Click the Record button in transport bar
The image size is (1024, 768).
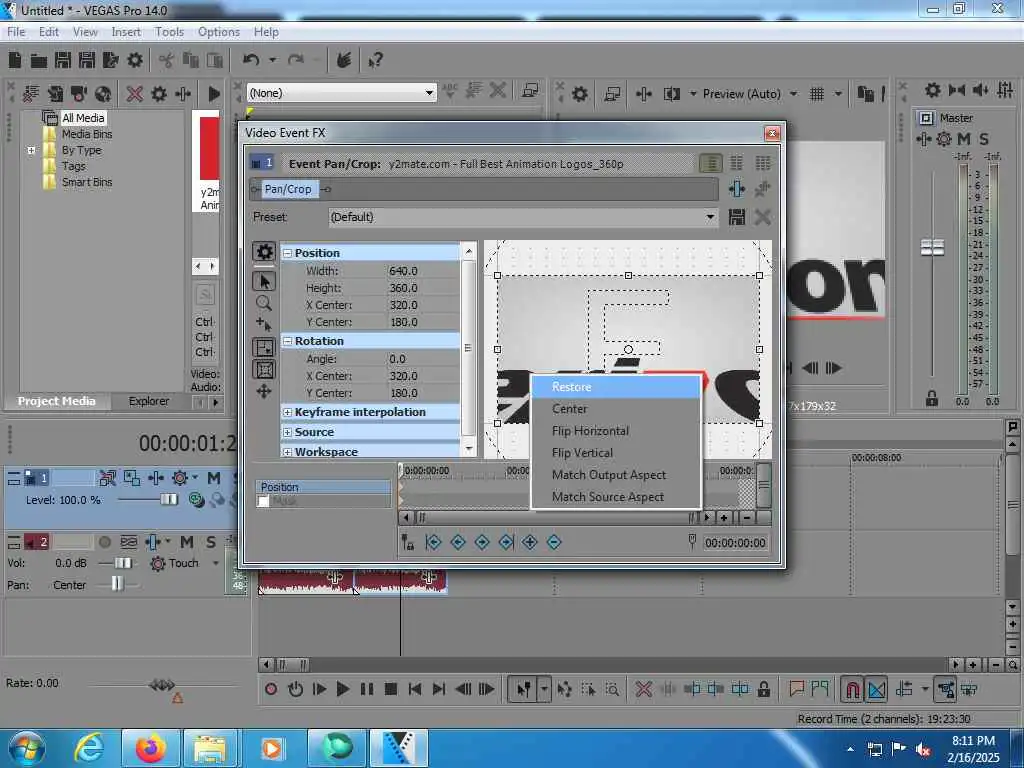point(271,689)
